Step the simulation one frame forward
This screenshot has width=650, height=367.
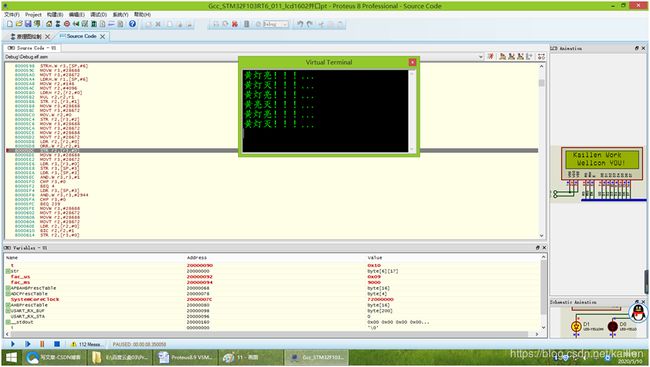pyautogui.click(x=27, y=344)
